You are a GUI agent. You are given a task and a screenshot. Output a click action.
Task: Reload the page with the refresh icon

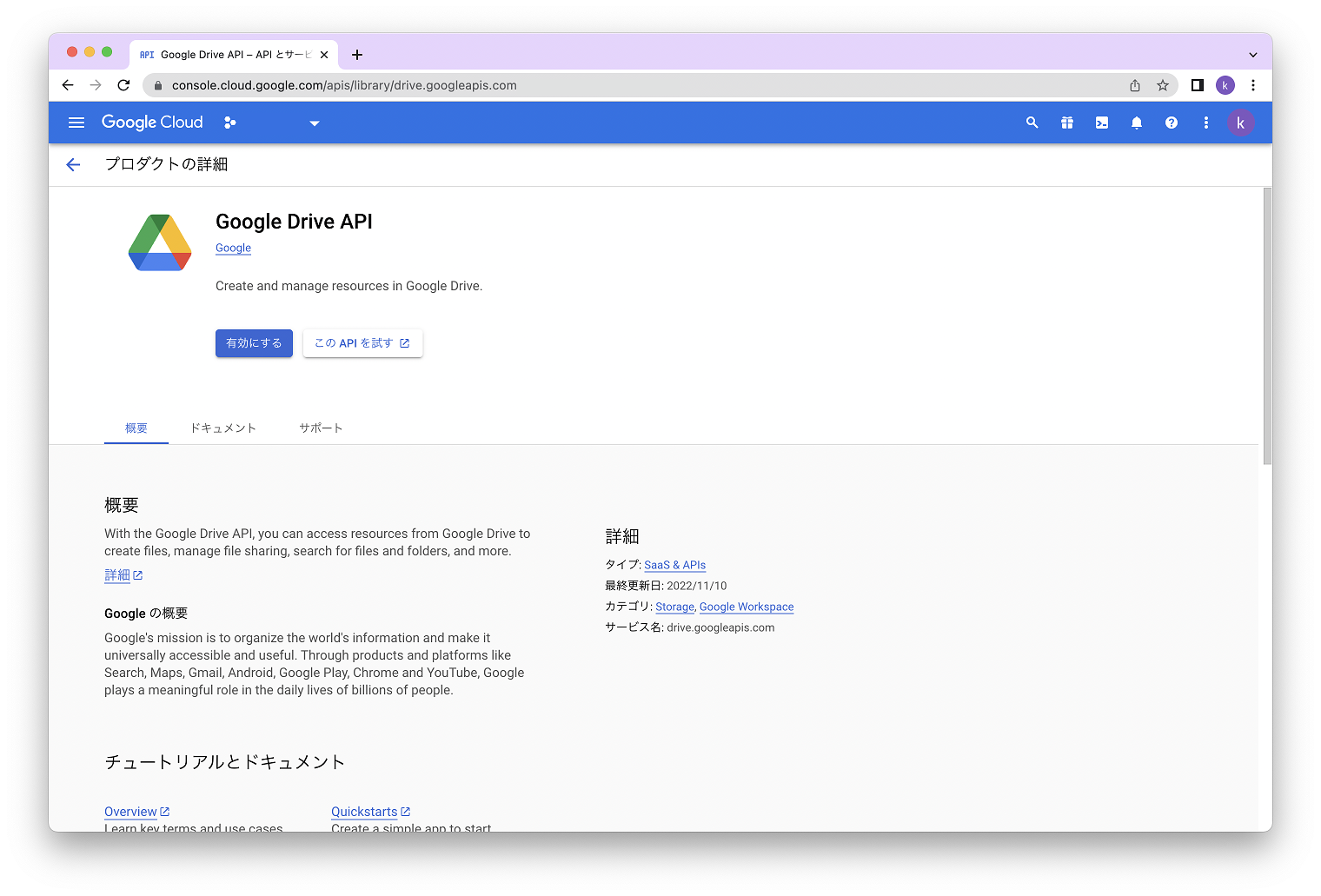click(x=123, y=85)
